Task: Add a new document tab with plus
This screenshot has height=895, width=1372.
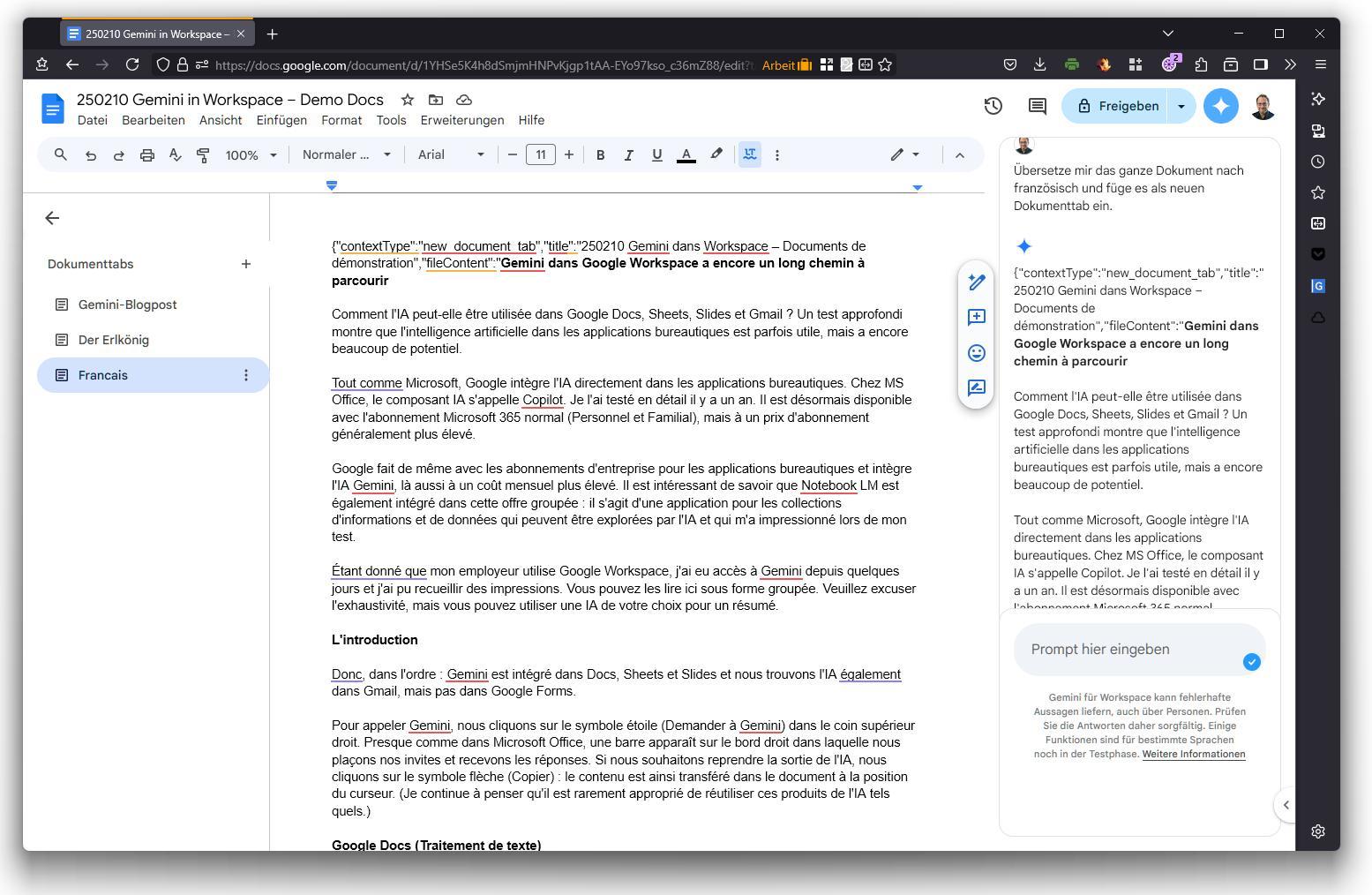Action: pyautogui.click(x=245, y=264)
